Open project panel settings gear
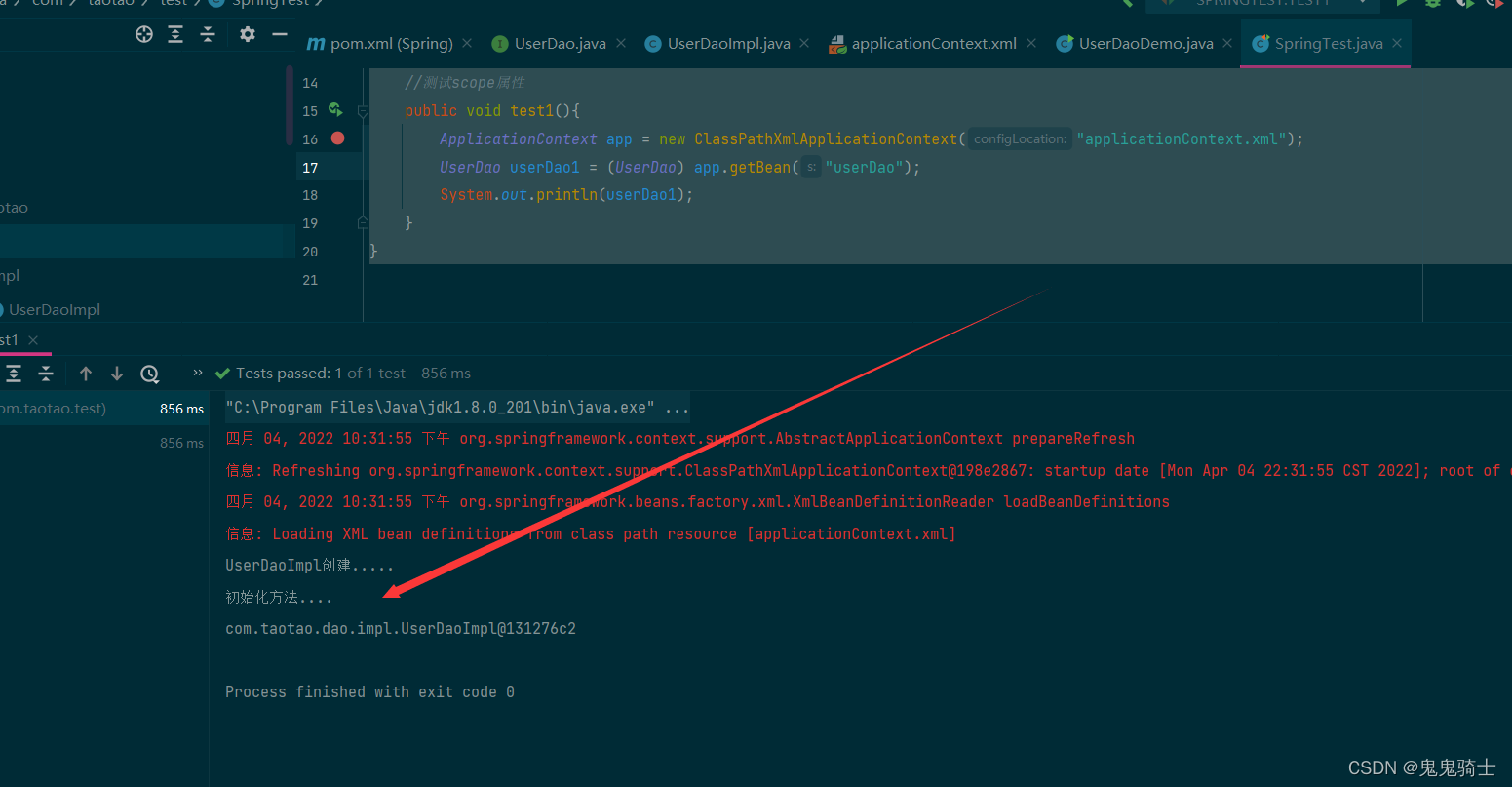Image resolution: width=1512 pixels, height=787 pixels. coord(248,34)
